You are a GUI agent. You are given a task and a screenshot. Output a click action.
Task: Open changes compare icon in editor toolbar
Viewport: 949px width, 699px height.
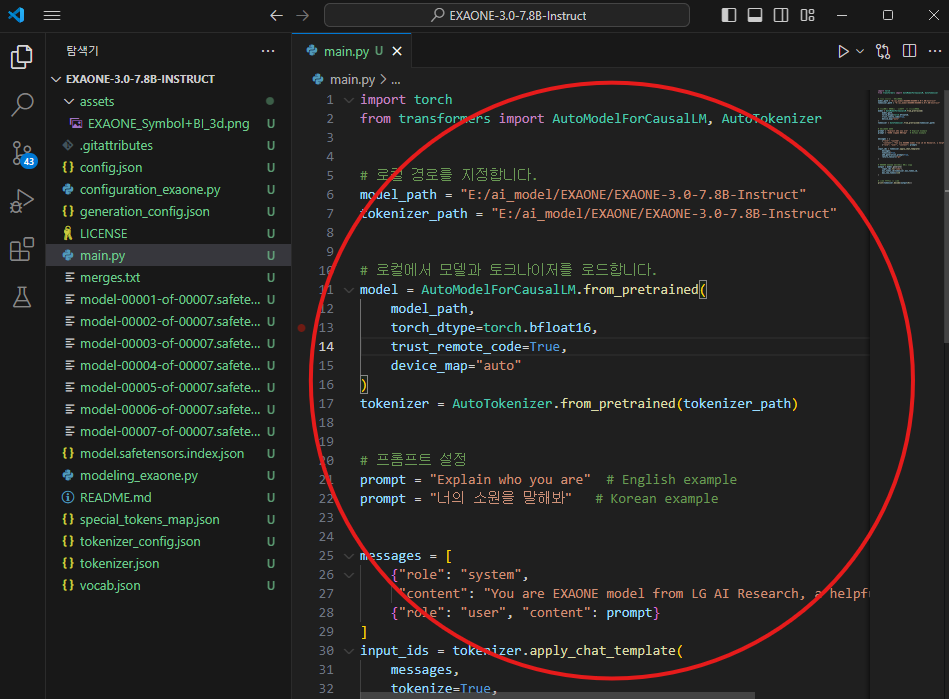pos(883,51)
